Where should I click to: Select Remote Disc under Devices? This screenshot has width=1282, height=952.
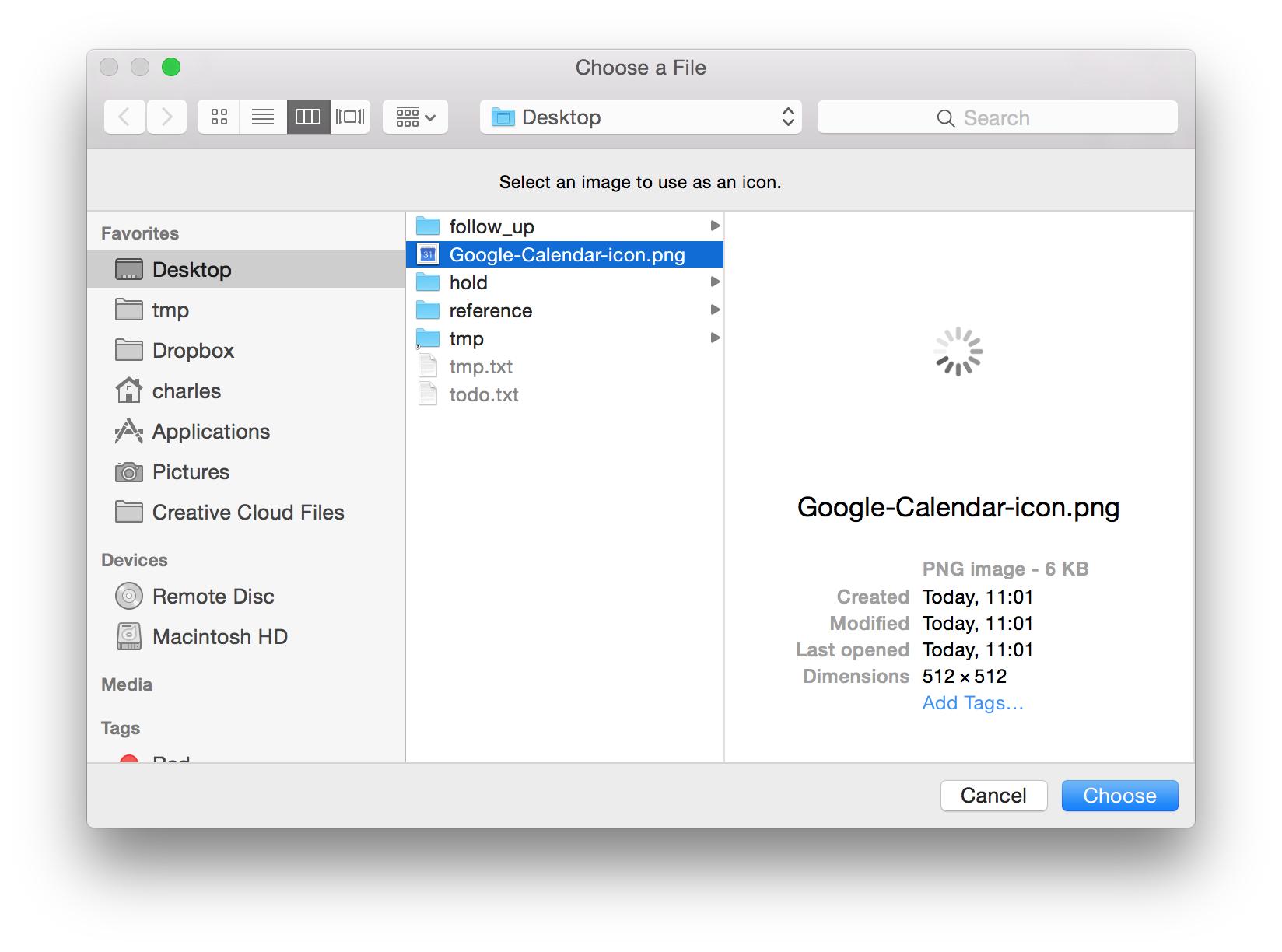pyautogui.click(x=246, y=597)
